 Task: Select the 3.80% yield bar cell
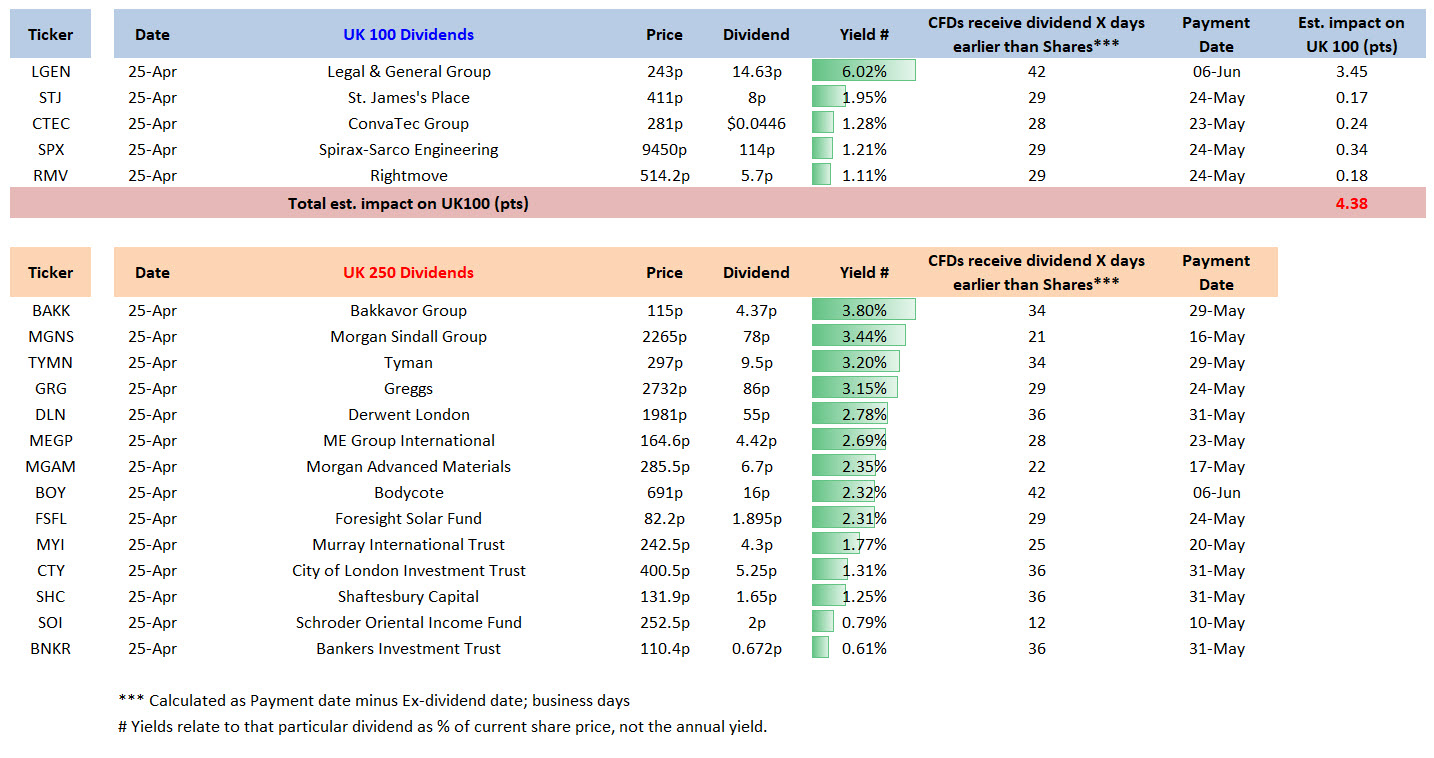[x=864, y=310]
